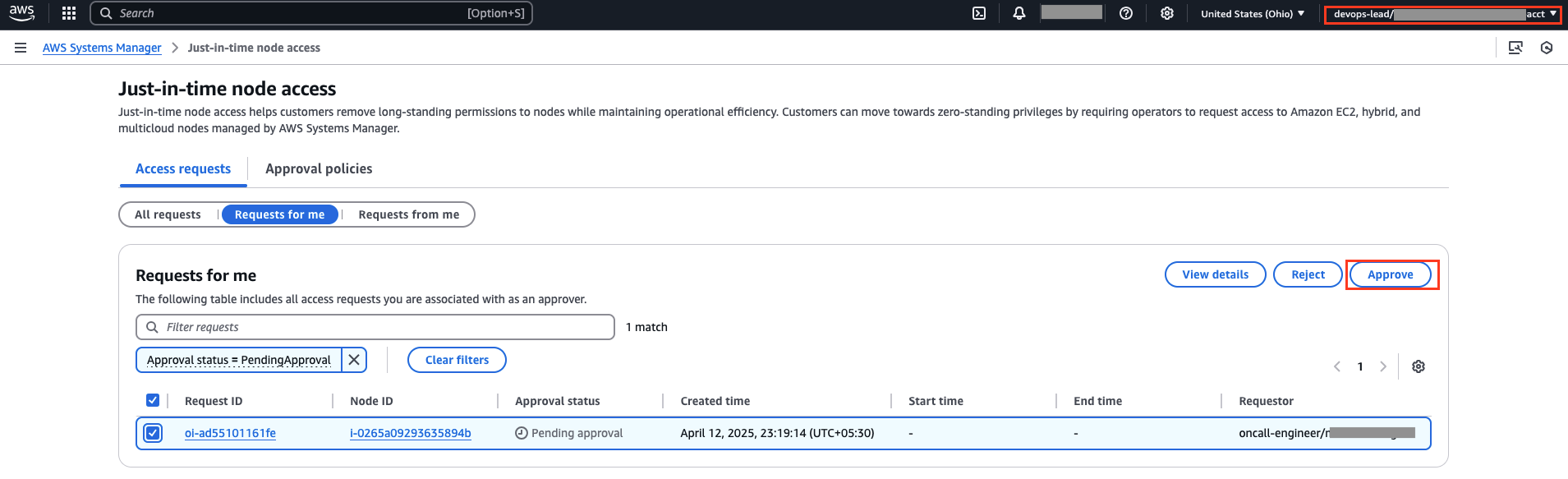Open request oi-ad55101161fe link
This screenshot has width=1568, height=479.
click(230, 433)
